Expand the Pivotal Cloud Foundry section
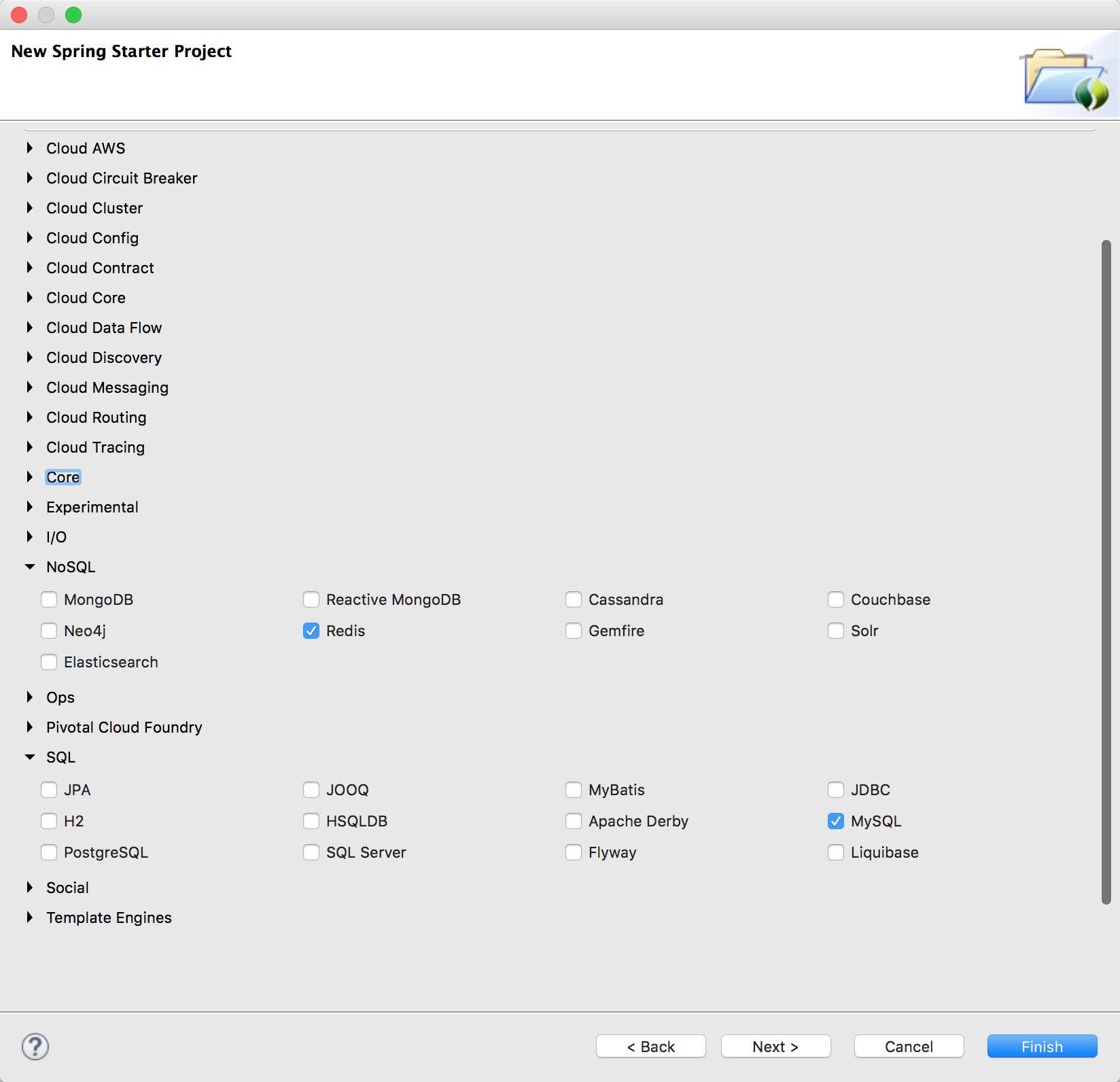 coord(30,727)
